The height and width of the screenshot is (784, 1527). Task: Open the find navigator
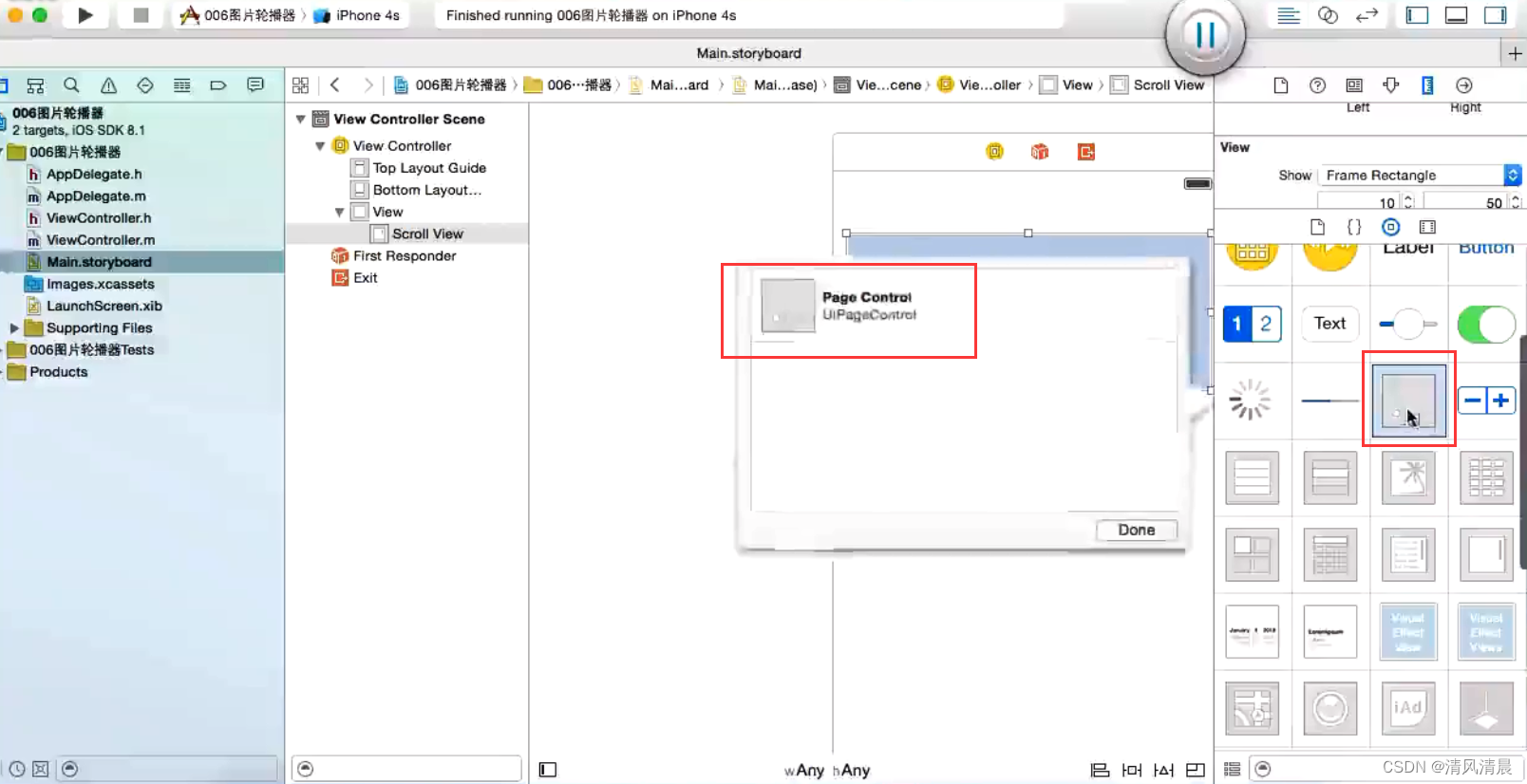(x=71, y=85)
